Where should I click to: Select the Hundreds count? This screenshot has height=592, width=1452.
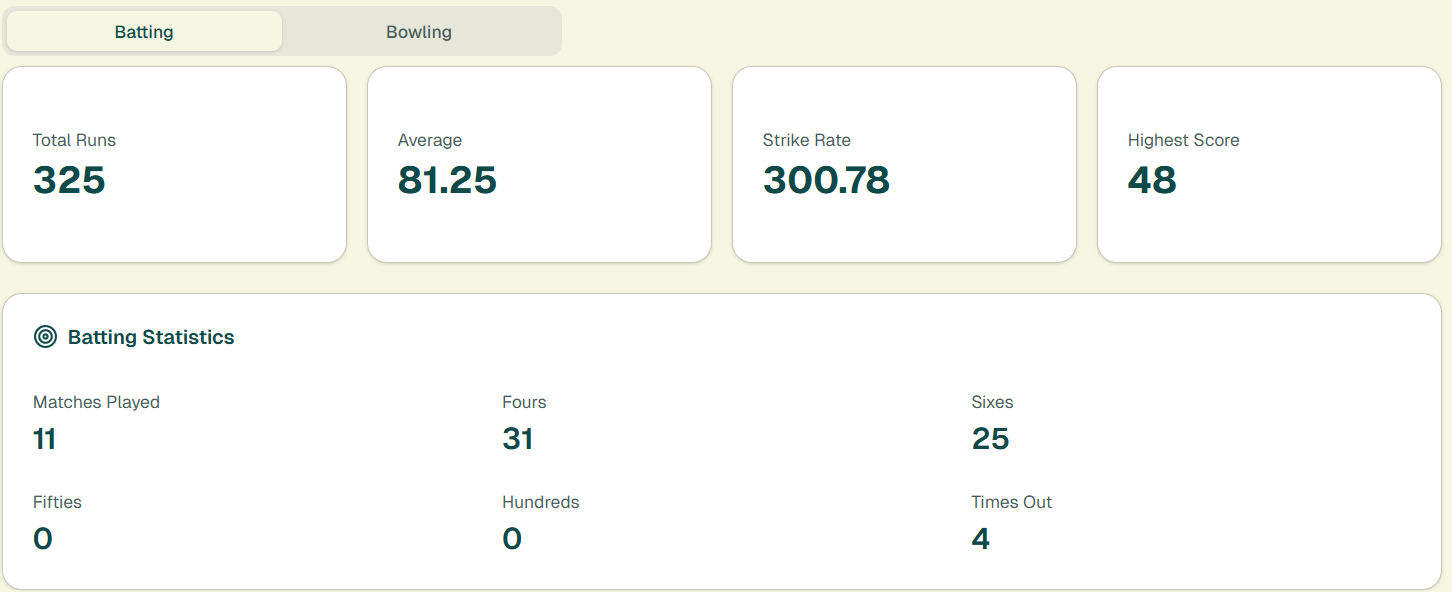tap(512, 538)
